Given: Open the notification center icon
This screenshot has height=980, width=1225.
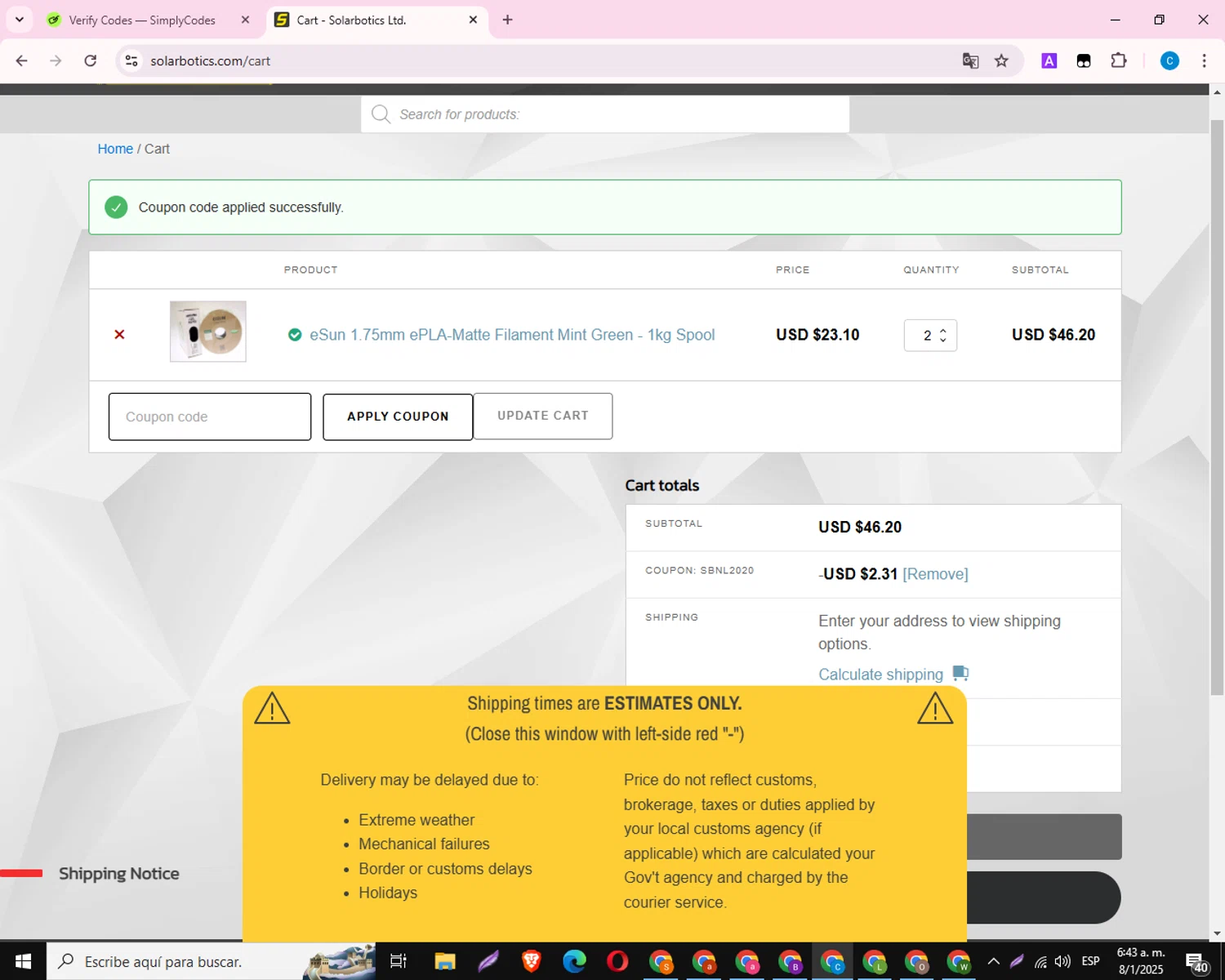Looking at the screenshot, I should coord(1196,961).
